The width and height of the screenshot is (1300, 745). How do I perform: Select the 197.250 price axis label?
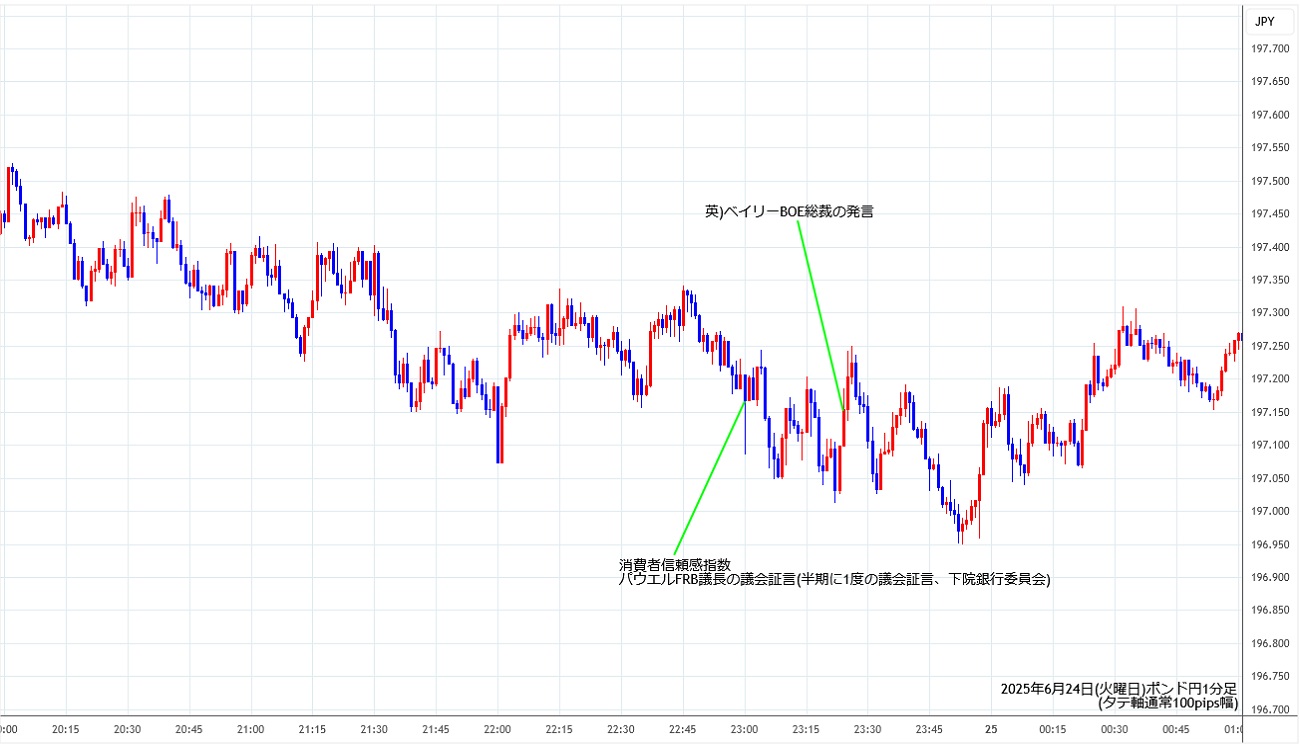pyautogui.click(x=1270, y=346)
